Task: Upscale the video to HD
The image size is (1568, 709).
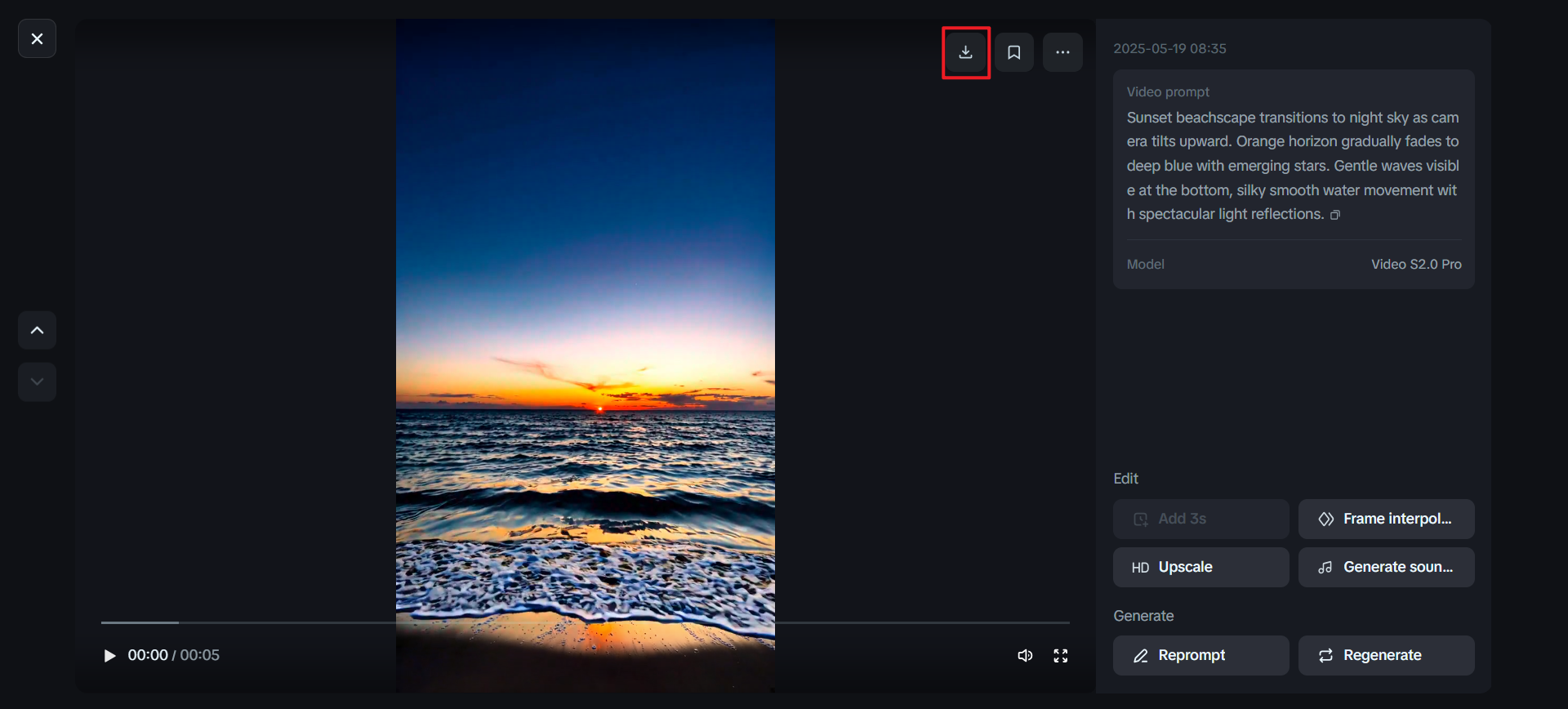Action: tap(1200, 567)
